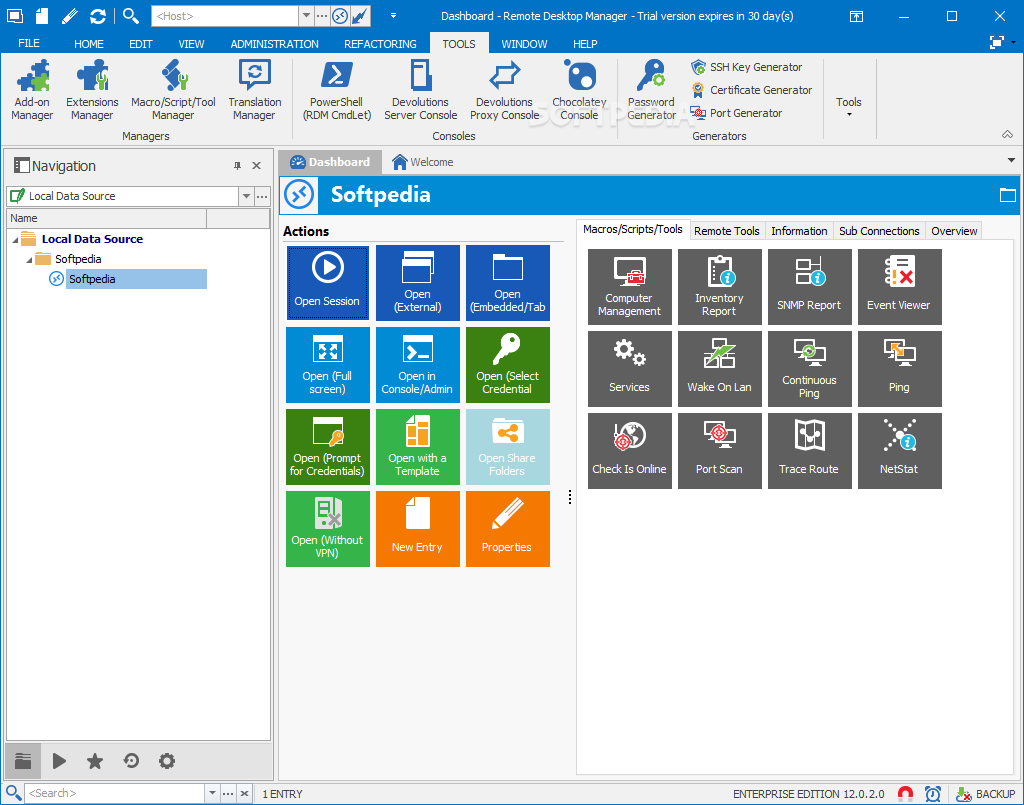Click the Open (External) tile

pos(417,283)
